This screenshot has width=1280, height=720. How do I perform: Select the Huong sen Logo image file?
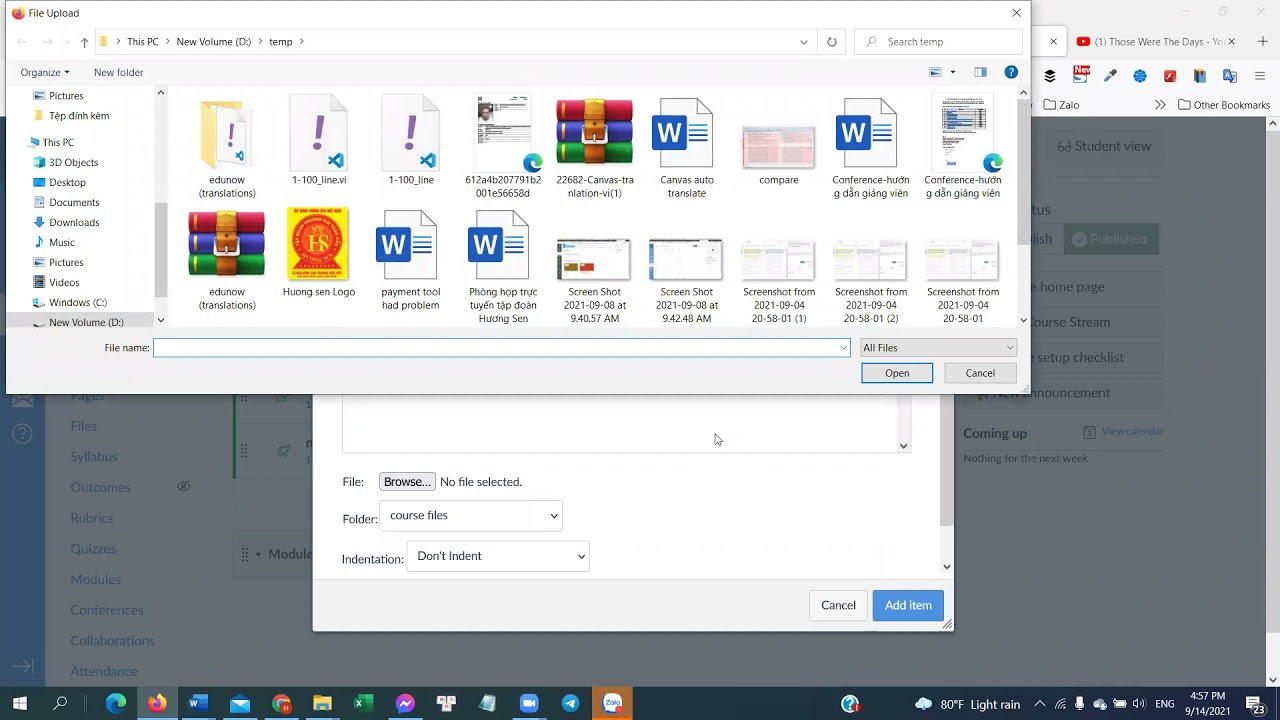(x=318, y=253)
